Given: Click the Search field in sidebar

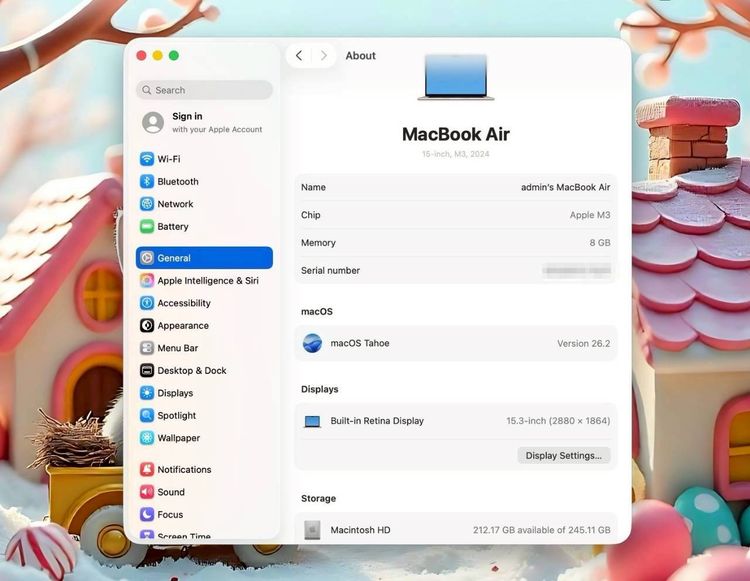Looking at the screenshot, I should coord(205,90).
